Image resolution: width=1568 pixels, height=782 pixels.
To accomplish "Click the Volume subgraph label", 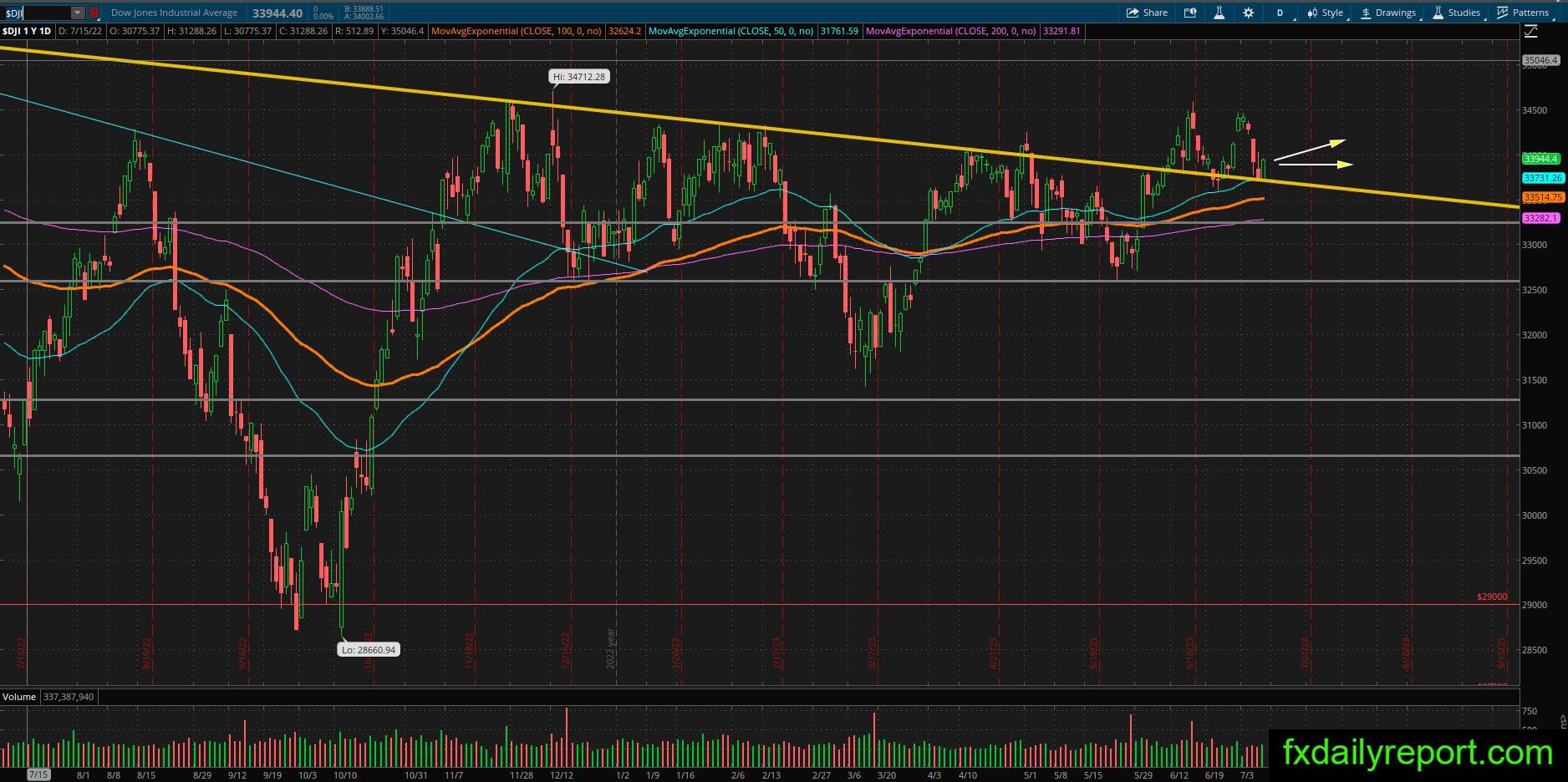I will point(19,697).
